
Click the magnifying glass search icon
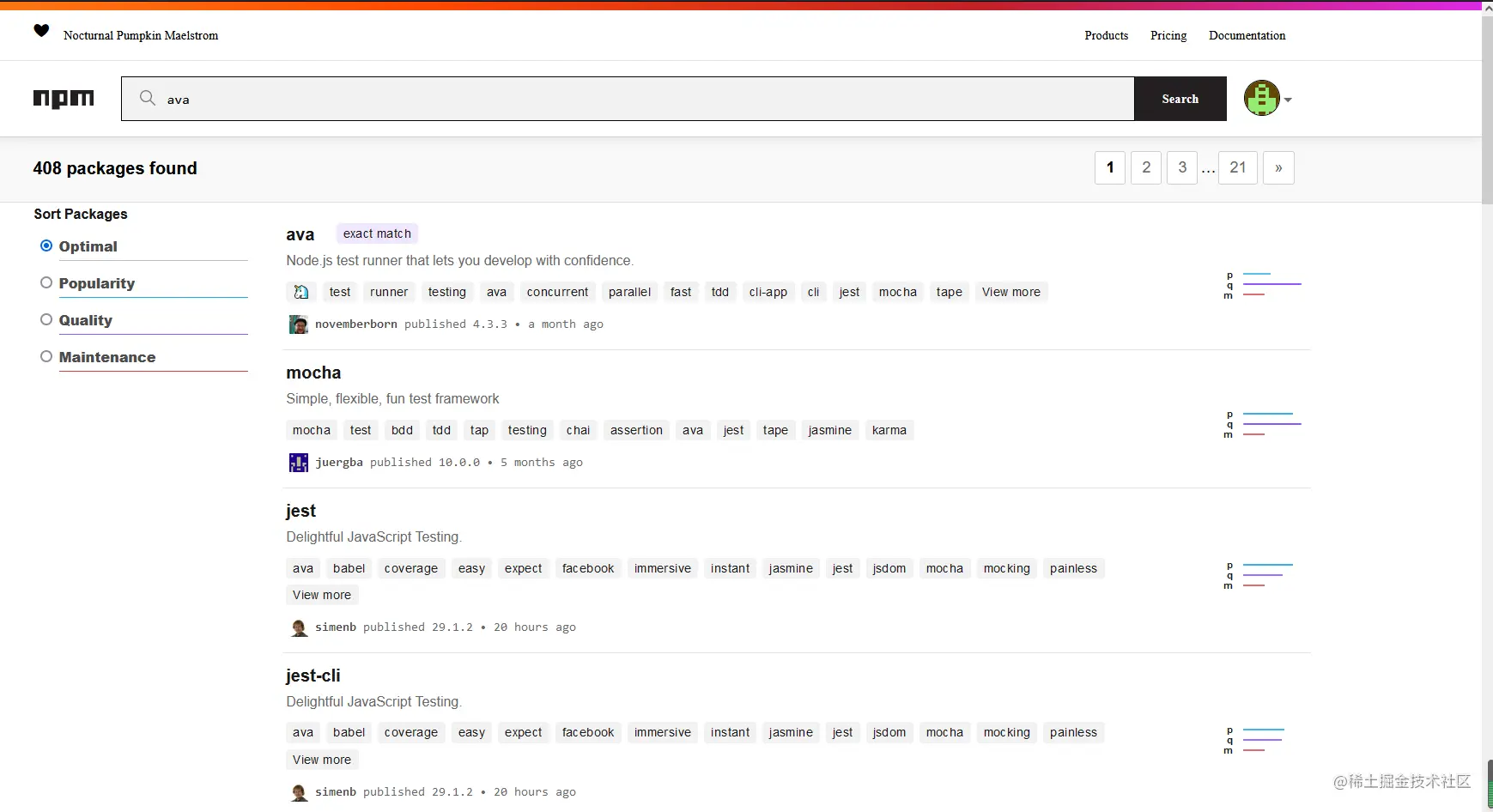tap(148, 98)
